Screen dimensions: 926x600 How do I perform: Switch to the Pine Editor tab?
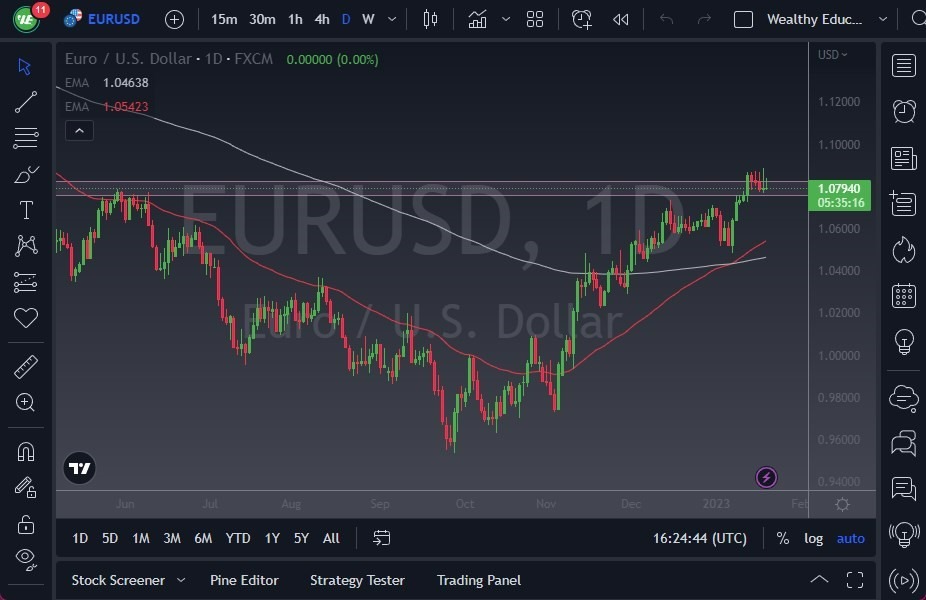pos(244,580)
